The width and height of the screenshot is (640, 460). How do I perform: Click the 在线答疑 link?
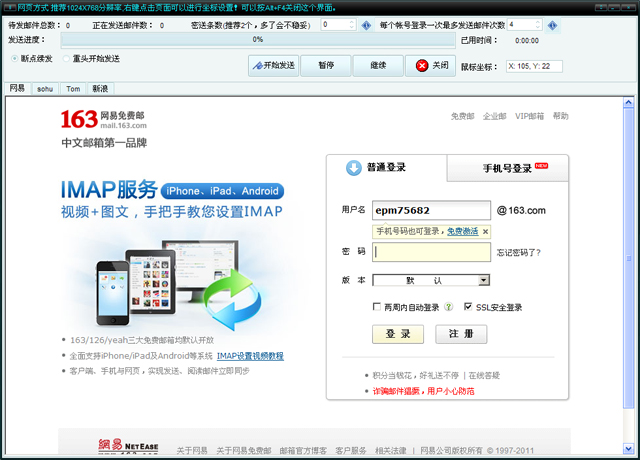point(484,375)
